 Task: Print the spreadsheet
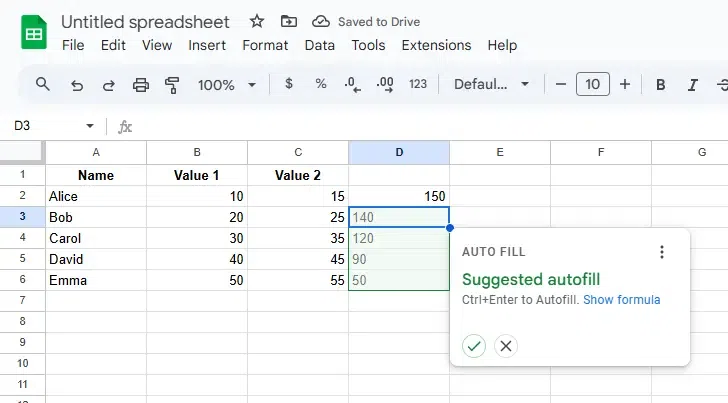pos(140,85)
